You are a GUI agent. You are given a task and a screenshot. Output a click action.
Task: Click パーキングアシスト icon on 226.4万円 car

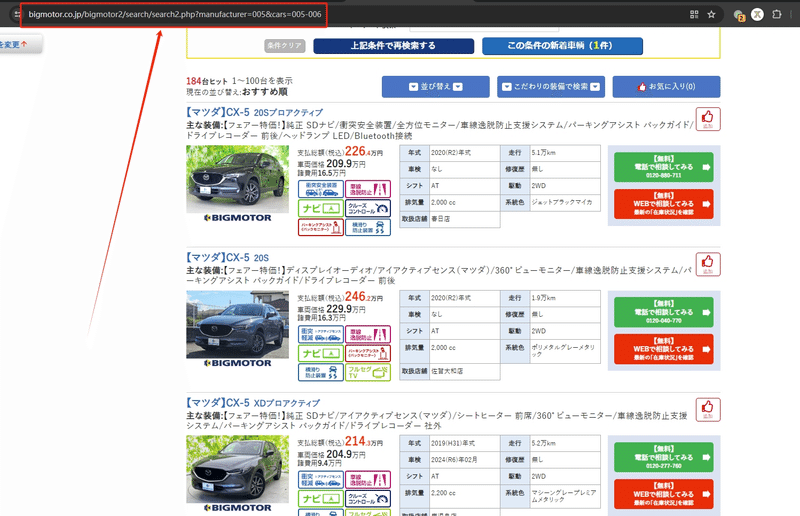321,227
